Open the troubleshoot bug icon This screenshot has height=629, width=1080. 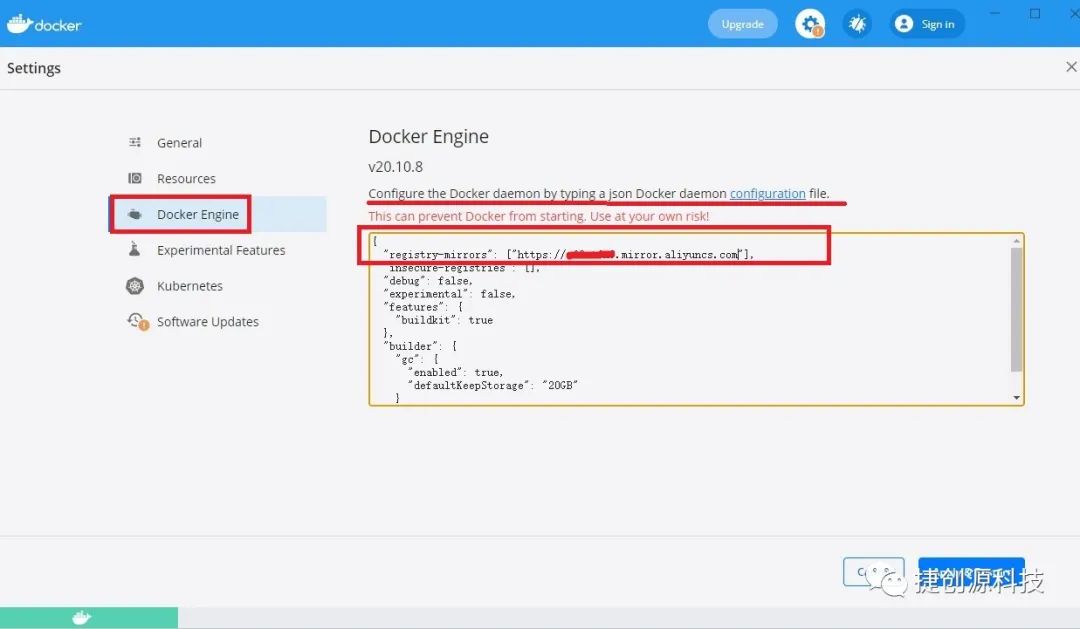tap(857, 24)
